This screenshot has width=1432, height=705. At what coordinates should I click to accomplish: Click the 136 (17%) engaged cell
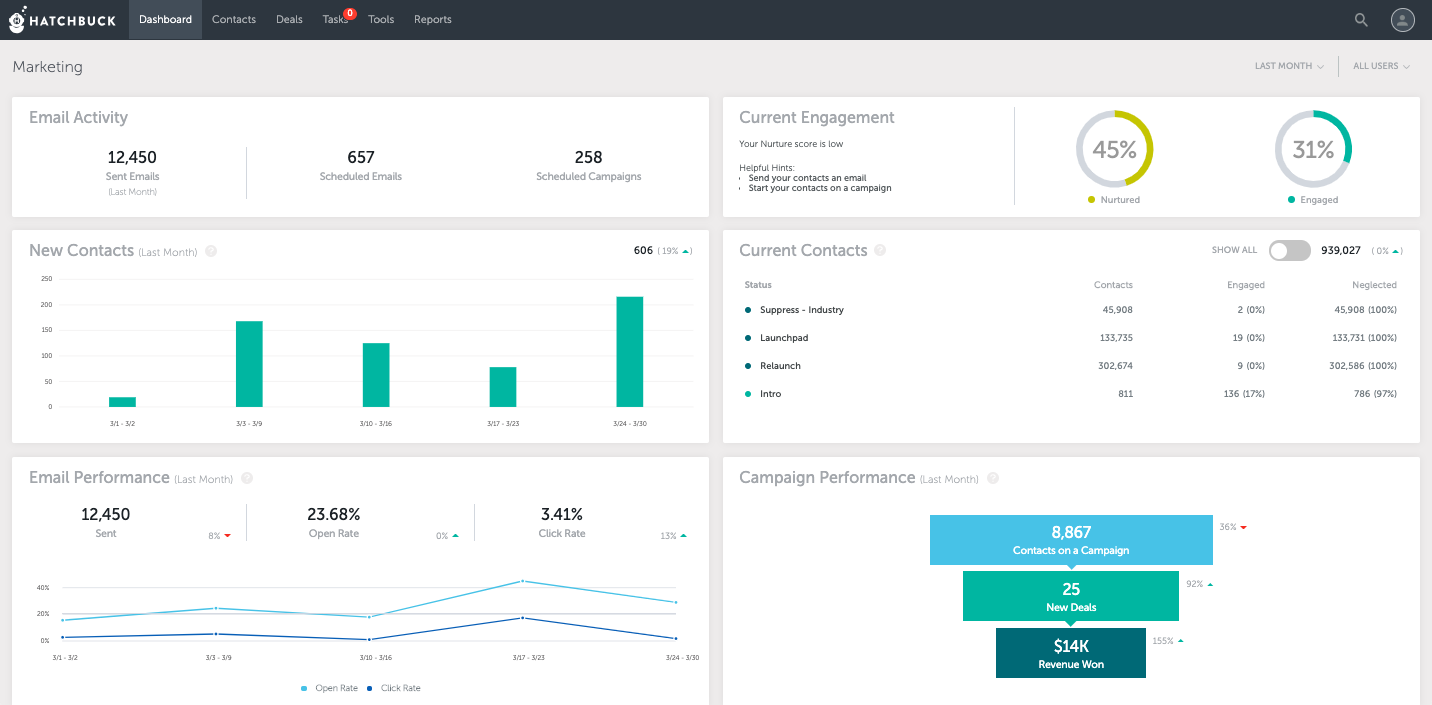[1244, 394]
